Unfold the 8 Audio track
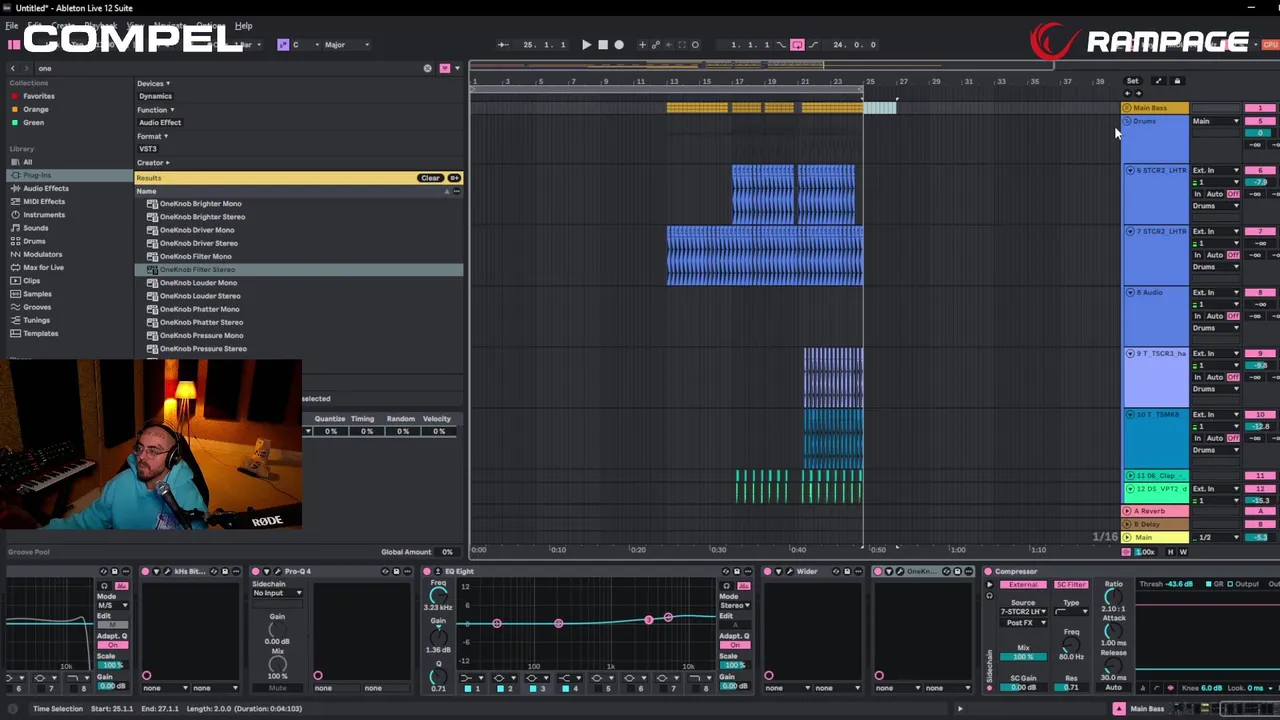Screen dimensions: 1280x720 pyautogui.click(x=1130, y=292)
